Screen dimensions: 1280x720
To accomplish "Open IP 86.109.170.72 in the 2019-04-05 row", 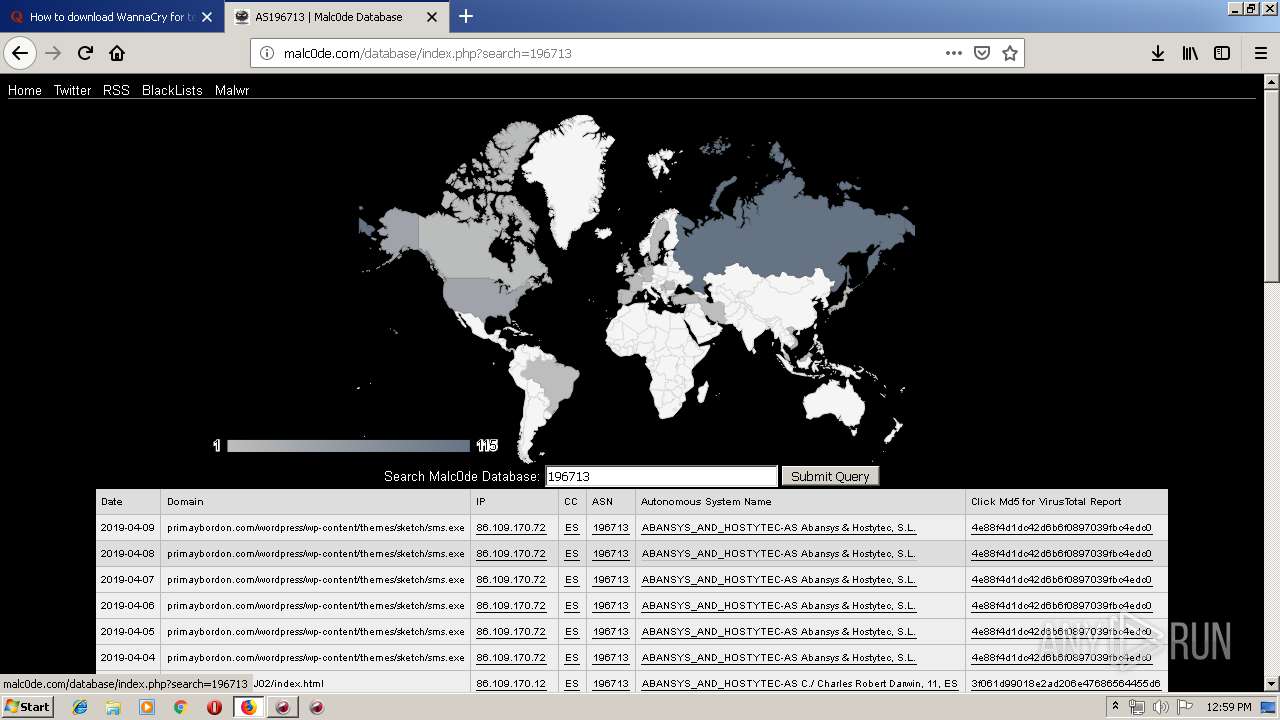I will point(511,632).
